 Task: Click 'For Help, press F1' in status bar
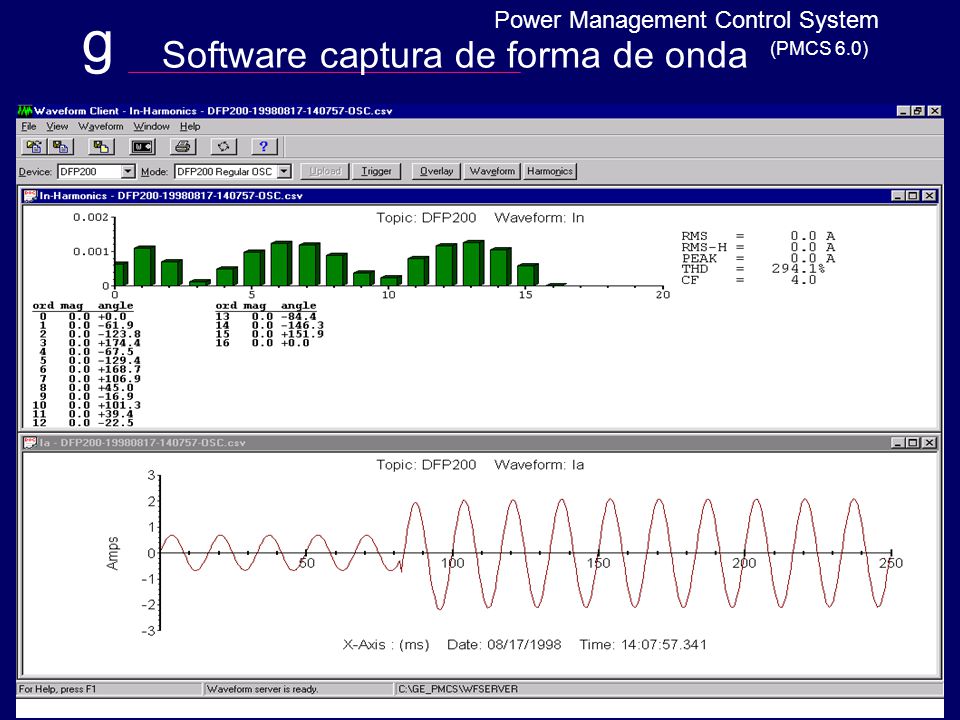click(58, 689)
